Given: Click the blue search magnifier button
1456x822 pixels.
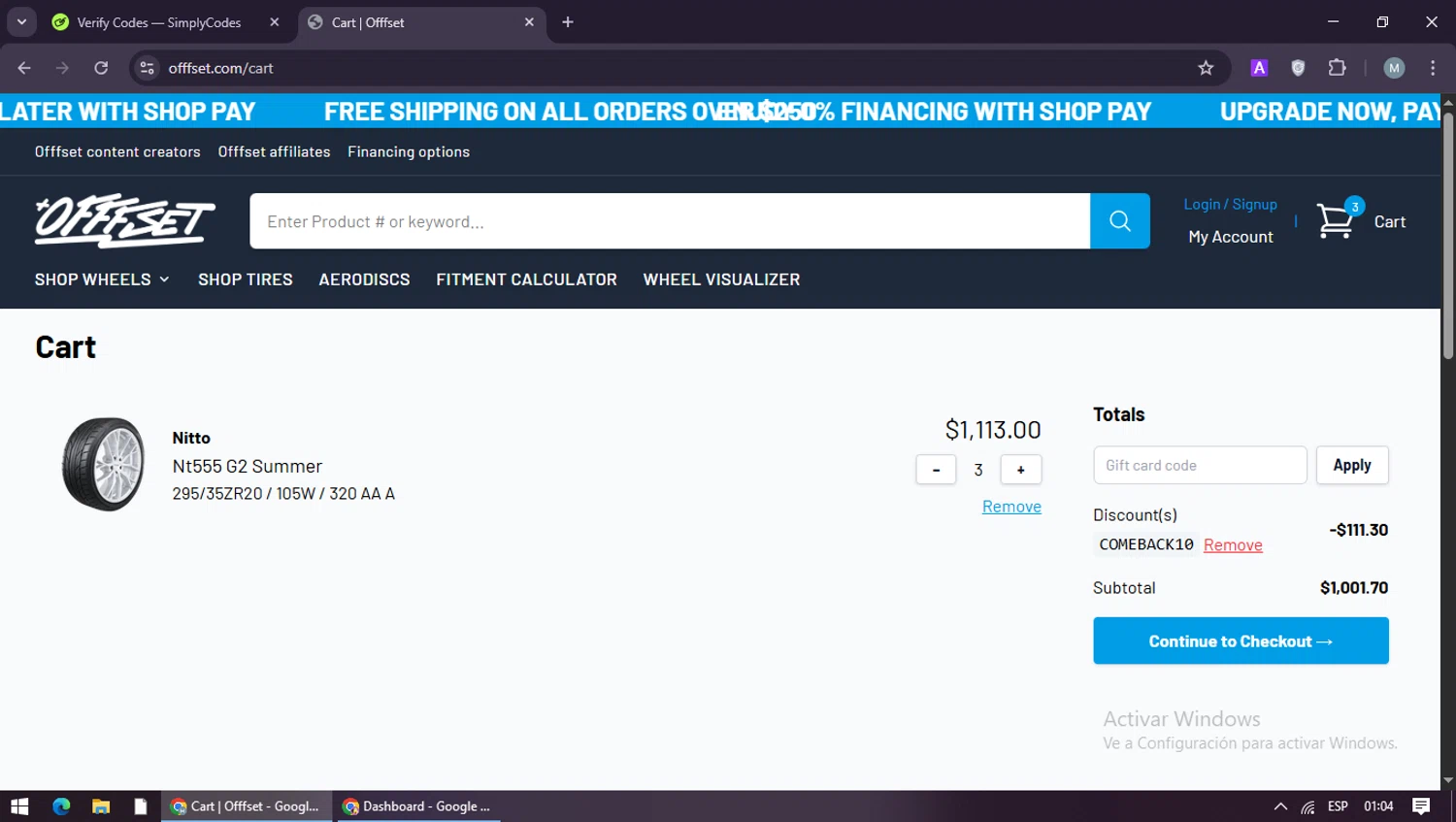Looking at the screenshot, I should click(1120, 221).
